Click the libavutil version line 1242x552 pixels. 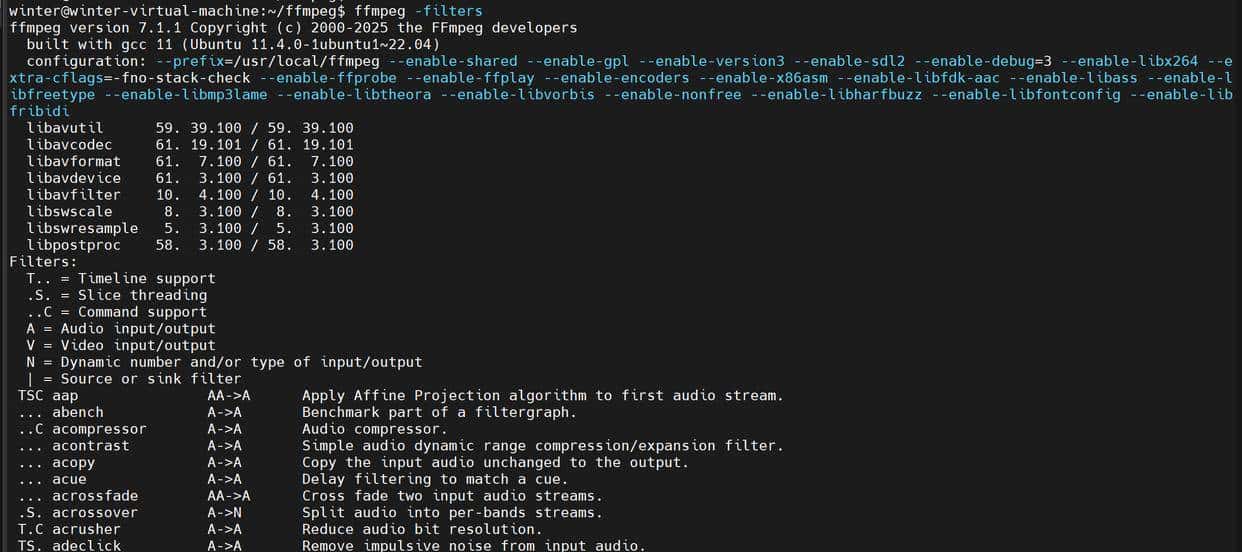click(190, 128)
